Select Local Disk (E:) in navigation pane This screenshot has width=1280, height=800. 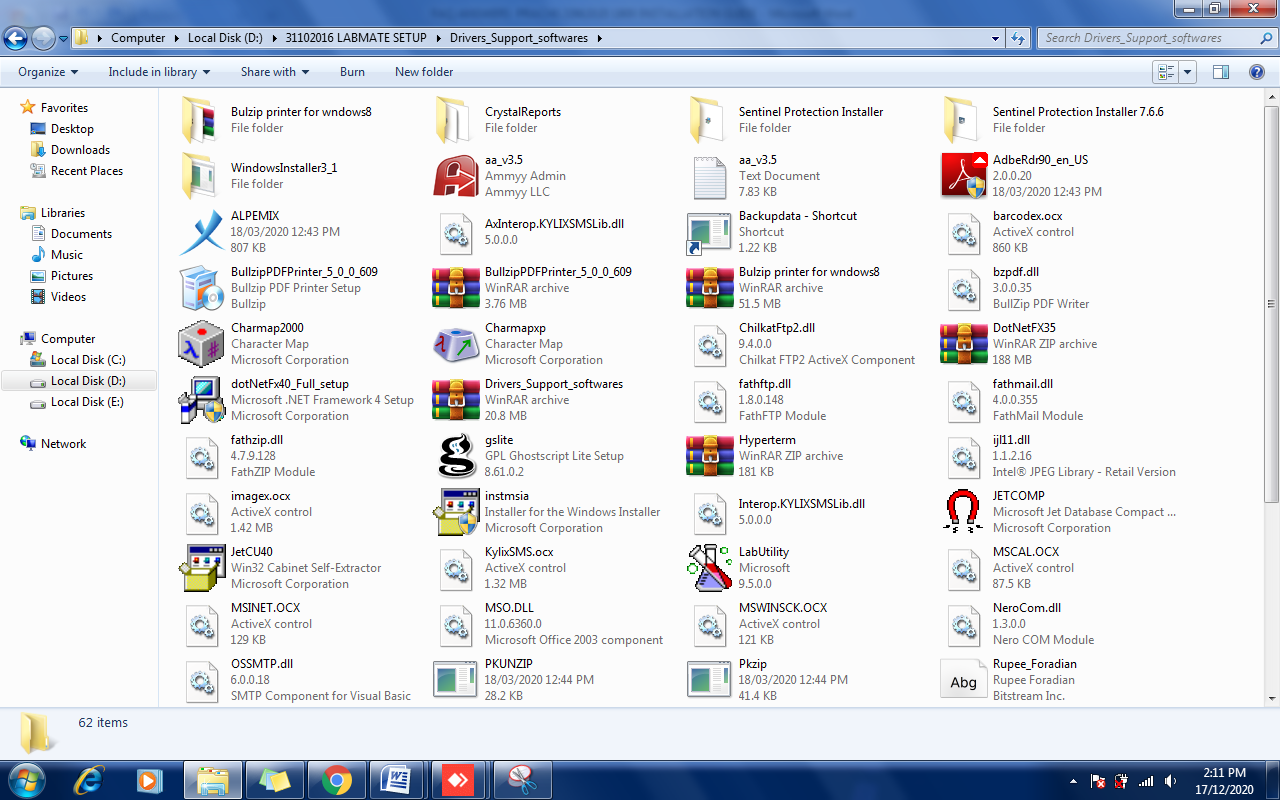[88, 402]
